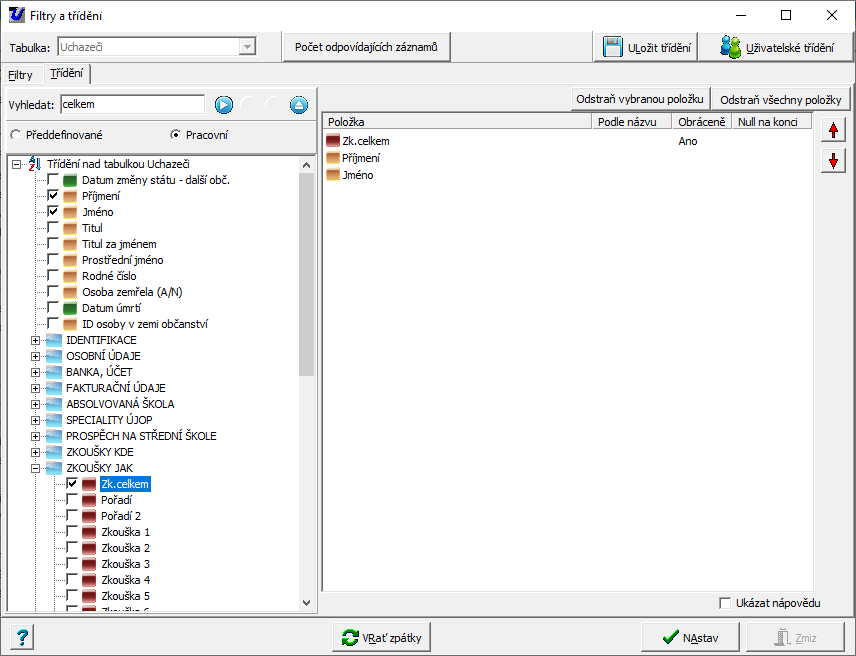Collapse the ZKOUŠKY JAK tree group
The height and width of the screenshot is (656, 856).
36,468
